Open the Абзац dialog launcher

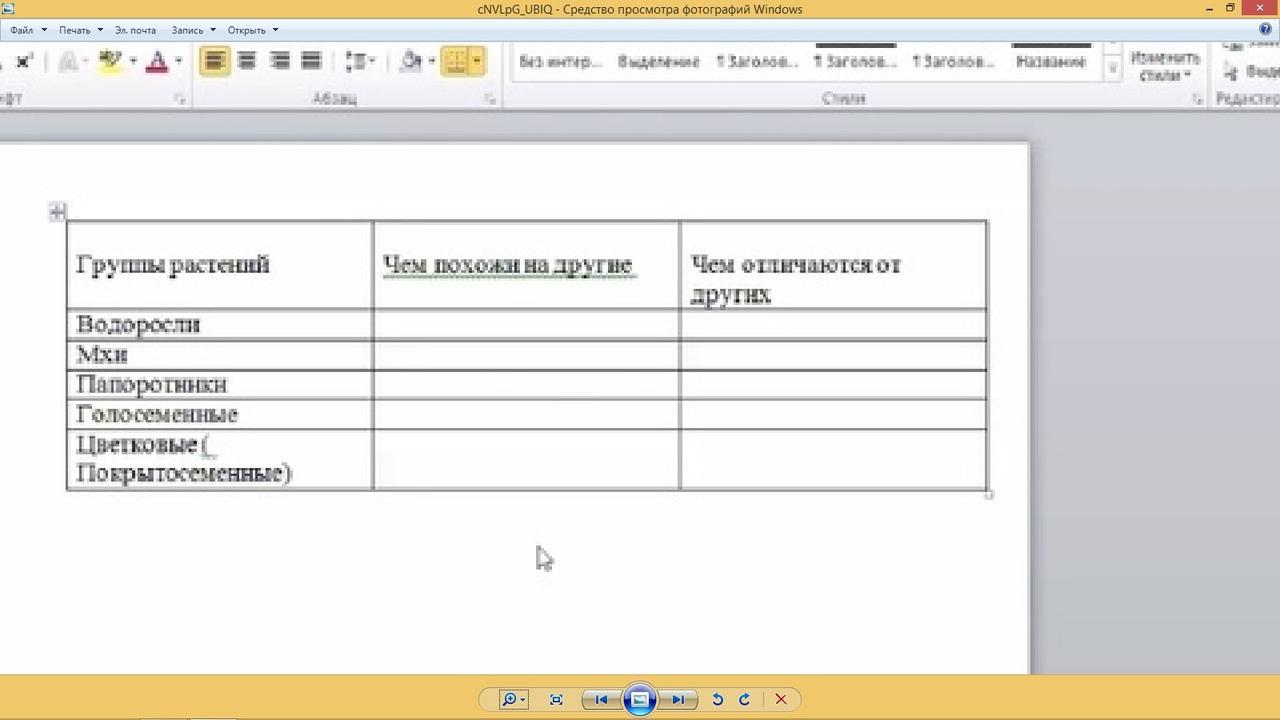490,99
